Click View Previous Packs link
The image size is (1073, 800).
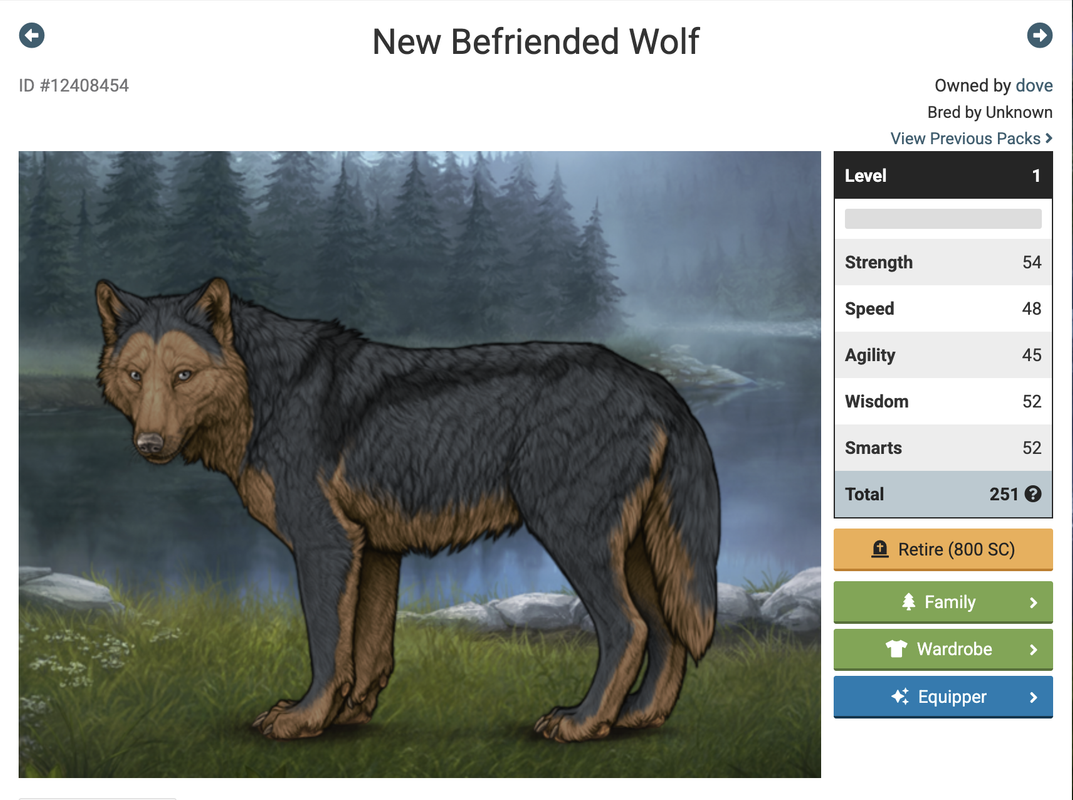pyautogui.click(x=966, y=138)
